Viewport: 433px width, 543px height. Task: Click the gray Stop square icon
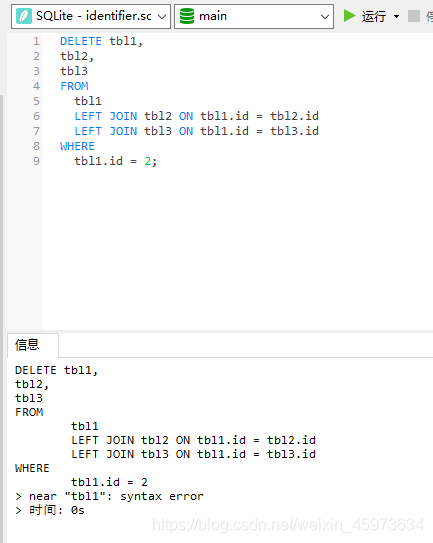414,16
